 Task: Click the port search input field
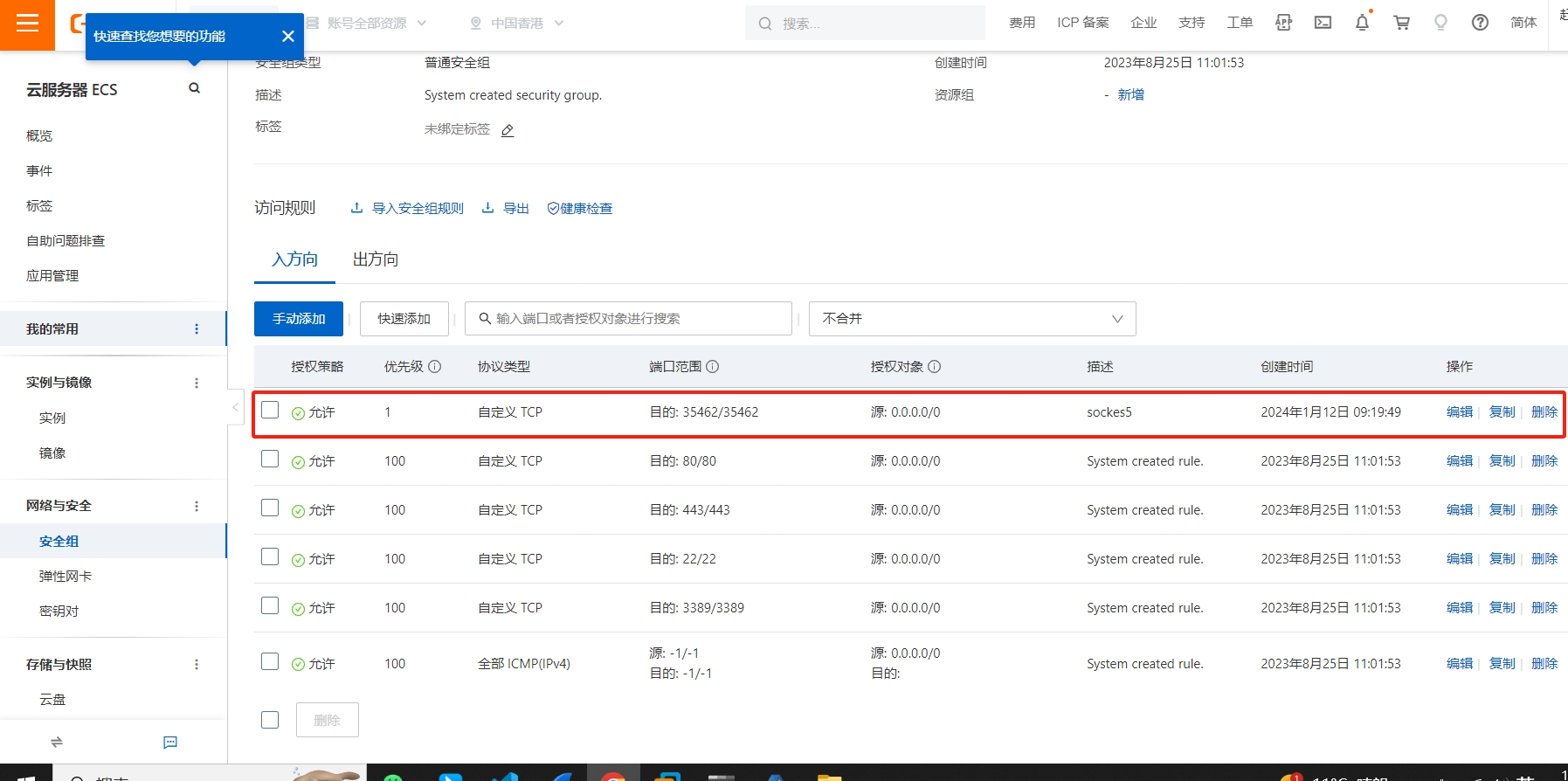629,319
